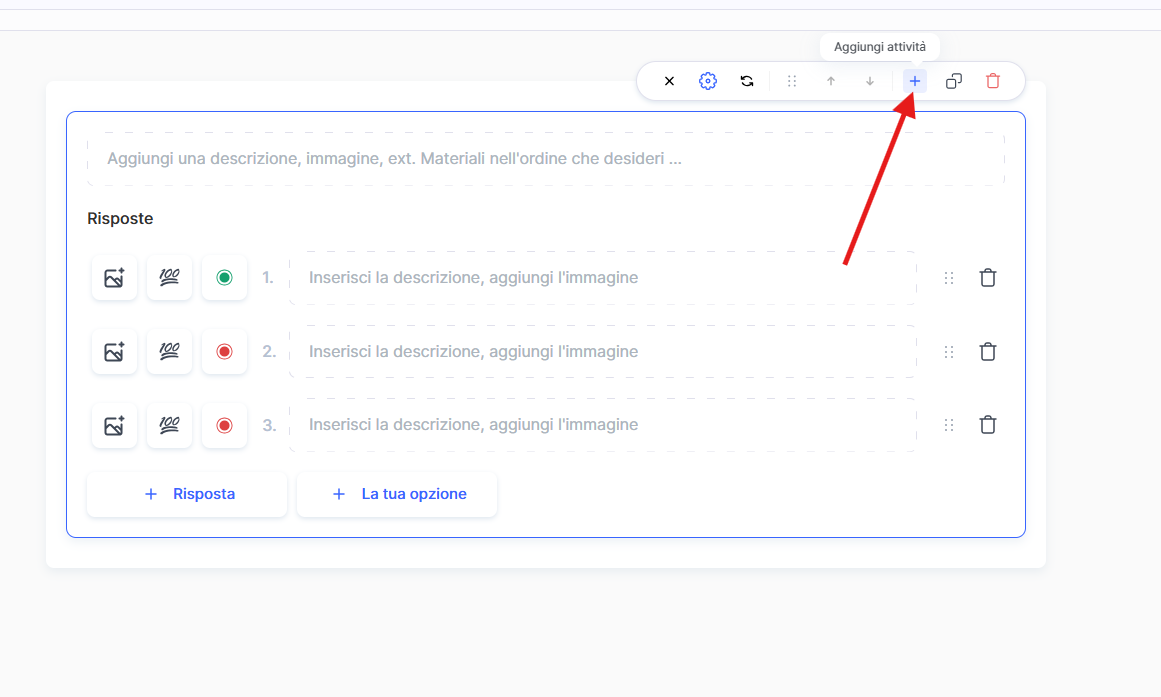Click the Risposta button to add answer
1161x697 pixels.
tap(187, 494)
